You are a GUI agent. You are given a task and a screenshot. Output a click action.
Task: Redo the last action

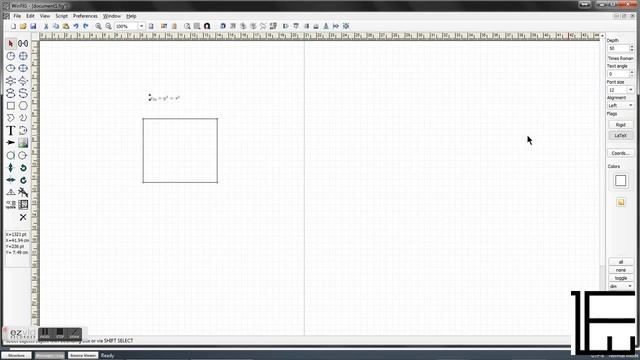coord(86,26)
